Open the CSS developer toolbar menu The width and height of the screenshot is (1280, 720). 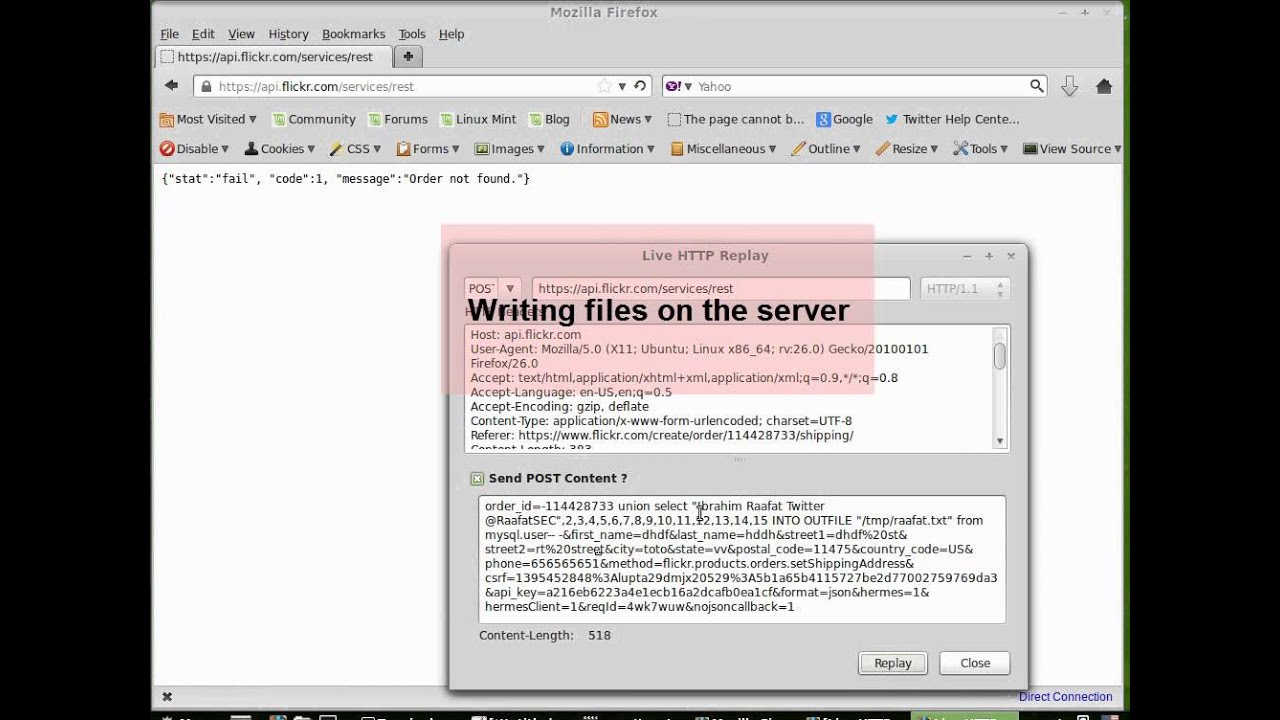(x=355, y=149)
